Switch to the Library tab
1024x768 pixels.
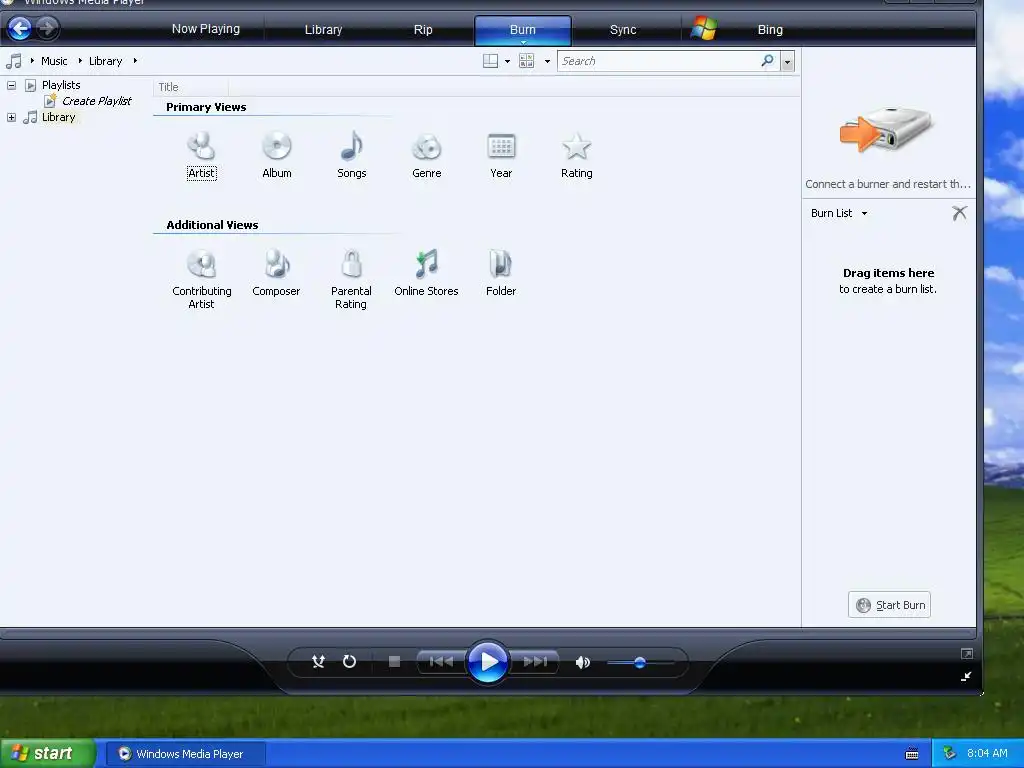click(x=323, y=29)
